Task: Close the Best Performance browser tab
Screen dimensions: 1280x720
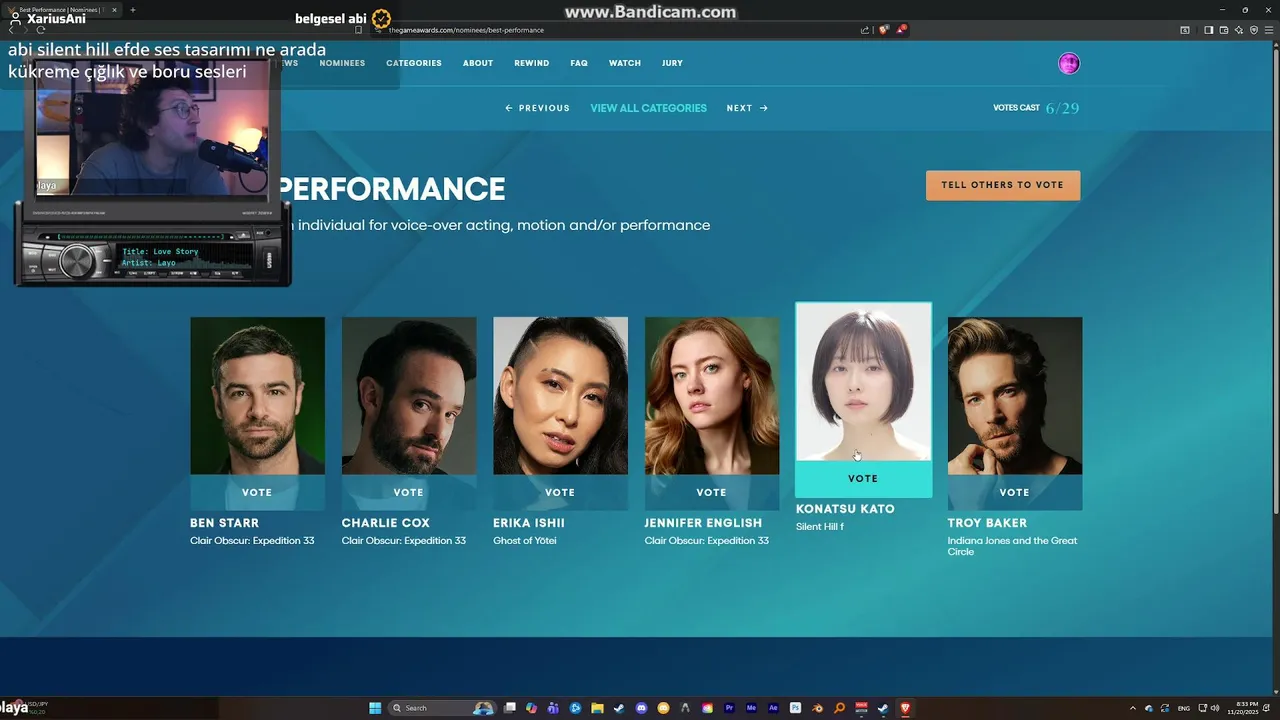Action: [x=114, y=10]
